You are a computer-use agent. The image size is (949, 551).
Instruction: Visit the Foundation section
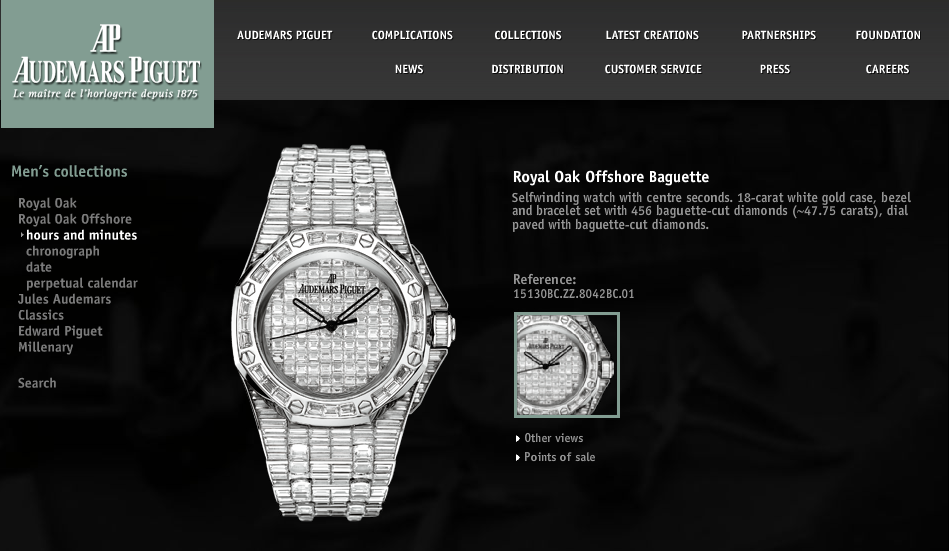click(x=888, y=35)
